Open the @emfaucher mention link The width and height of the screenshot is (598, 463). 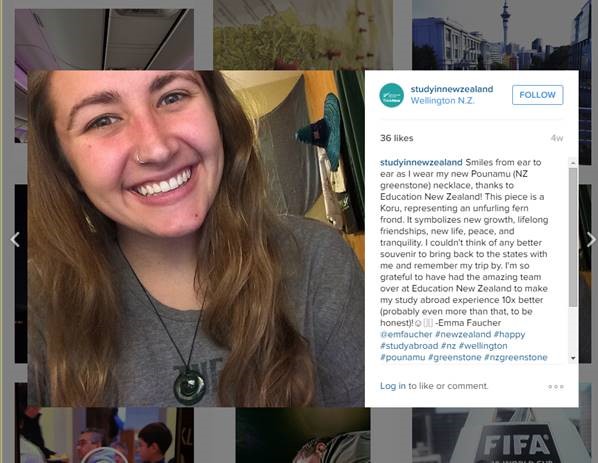(406, 334)
